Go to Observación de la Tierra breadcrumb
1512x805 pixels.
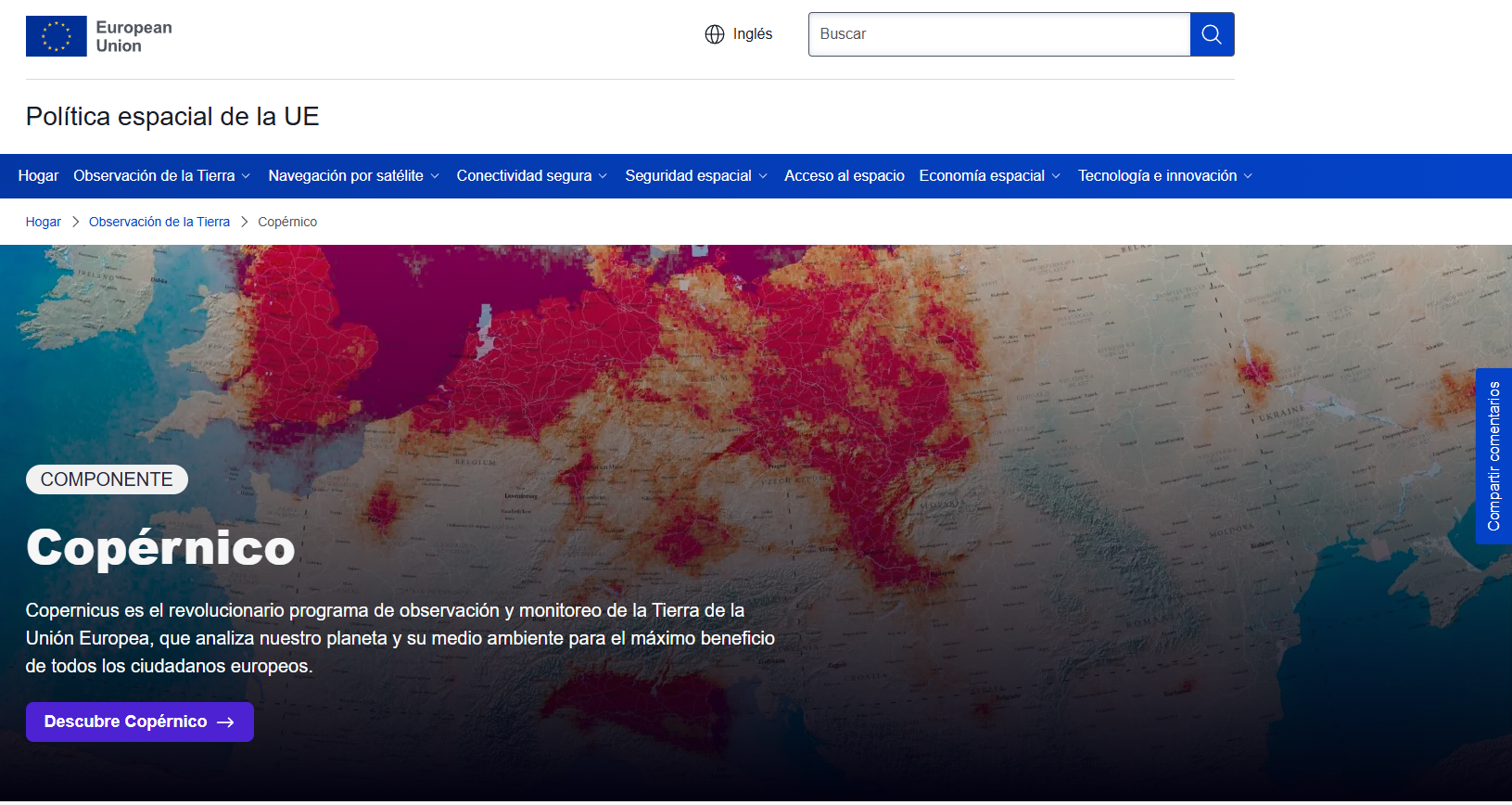click(x=159, y=222)
